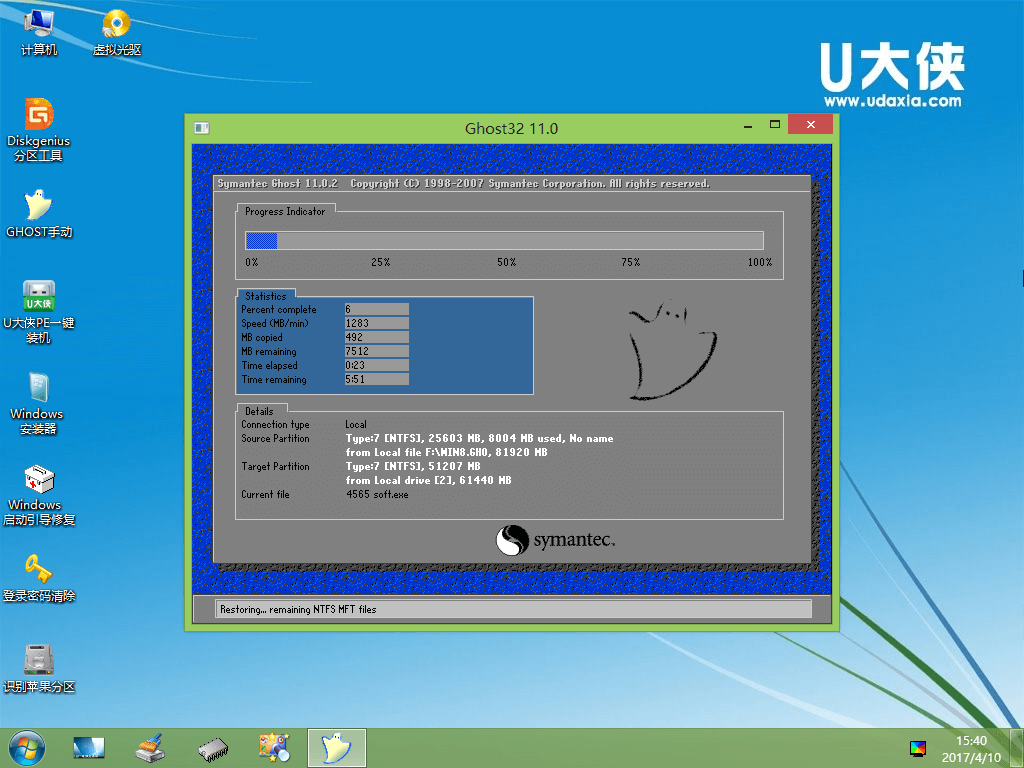1024x768 pixels.
Task: Open the brush cleaner taskbar icon
Action: tap(150, 748)
